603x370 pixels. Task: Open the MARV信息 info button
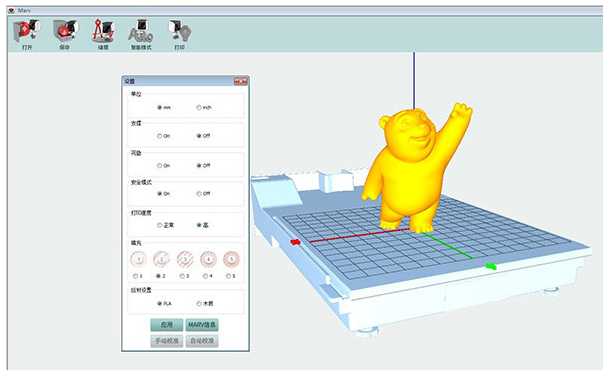click(x=202, y=325)
